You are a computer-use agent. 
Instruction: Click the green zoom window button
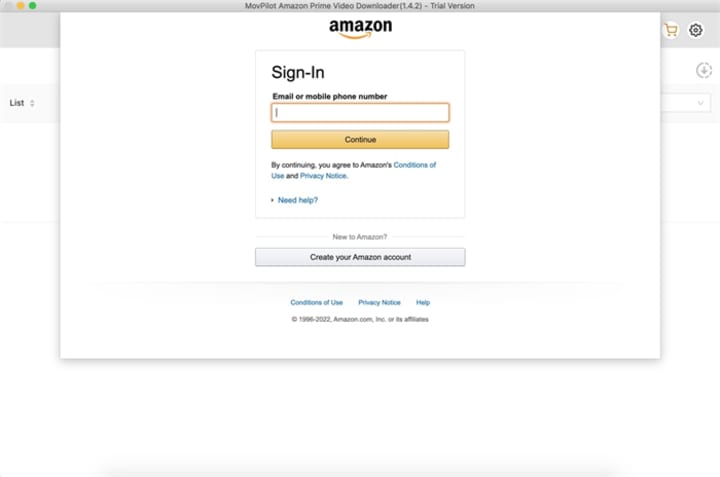(33, 6)
